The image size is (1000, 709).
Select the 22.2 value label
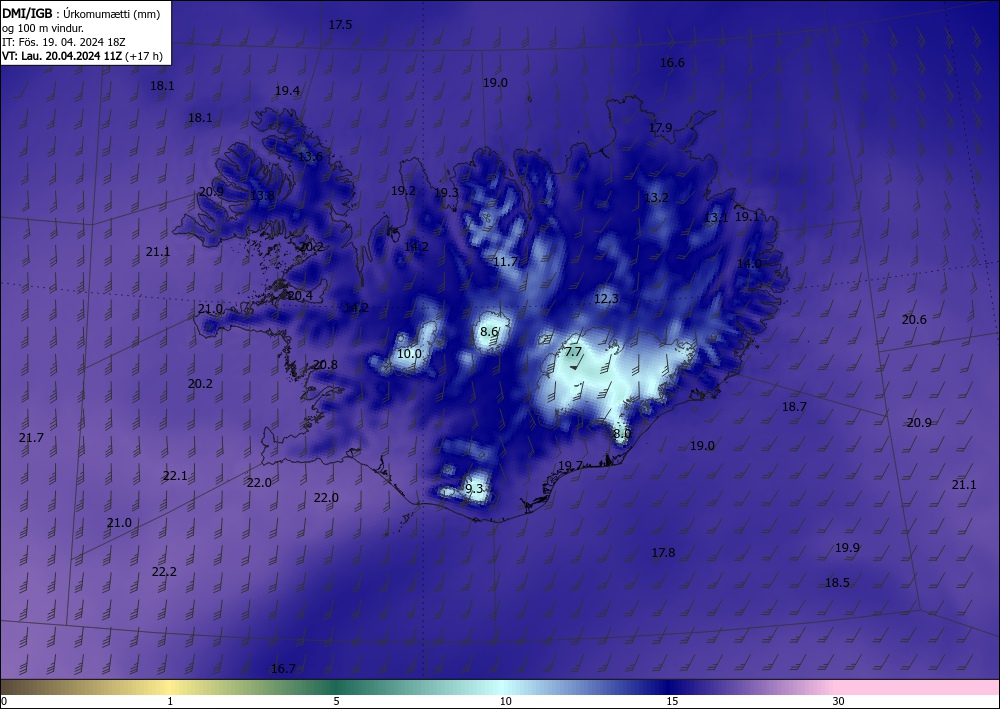164,572
